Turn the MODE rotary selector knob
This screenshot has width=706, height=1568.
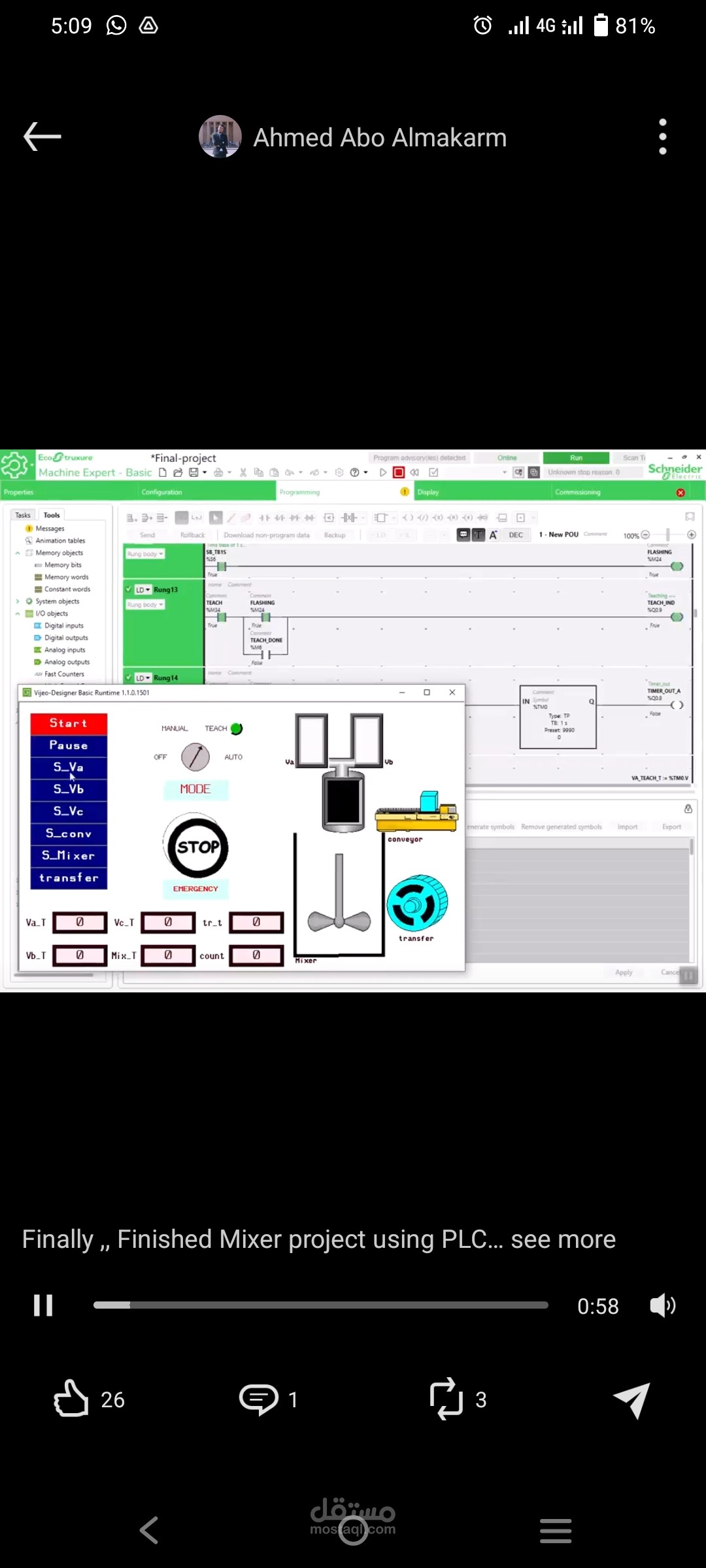195,757
